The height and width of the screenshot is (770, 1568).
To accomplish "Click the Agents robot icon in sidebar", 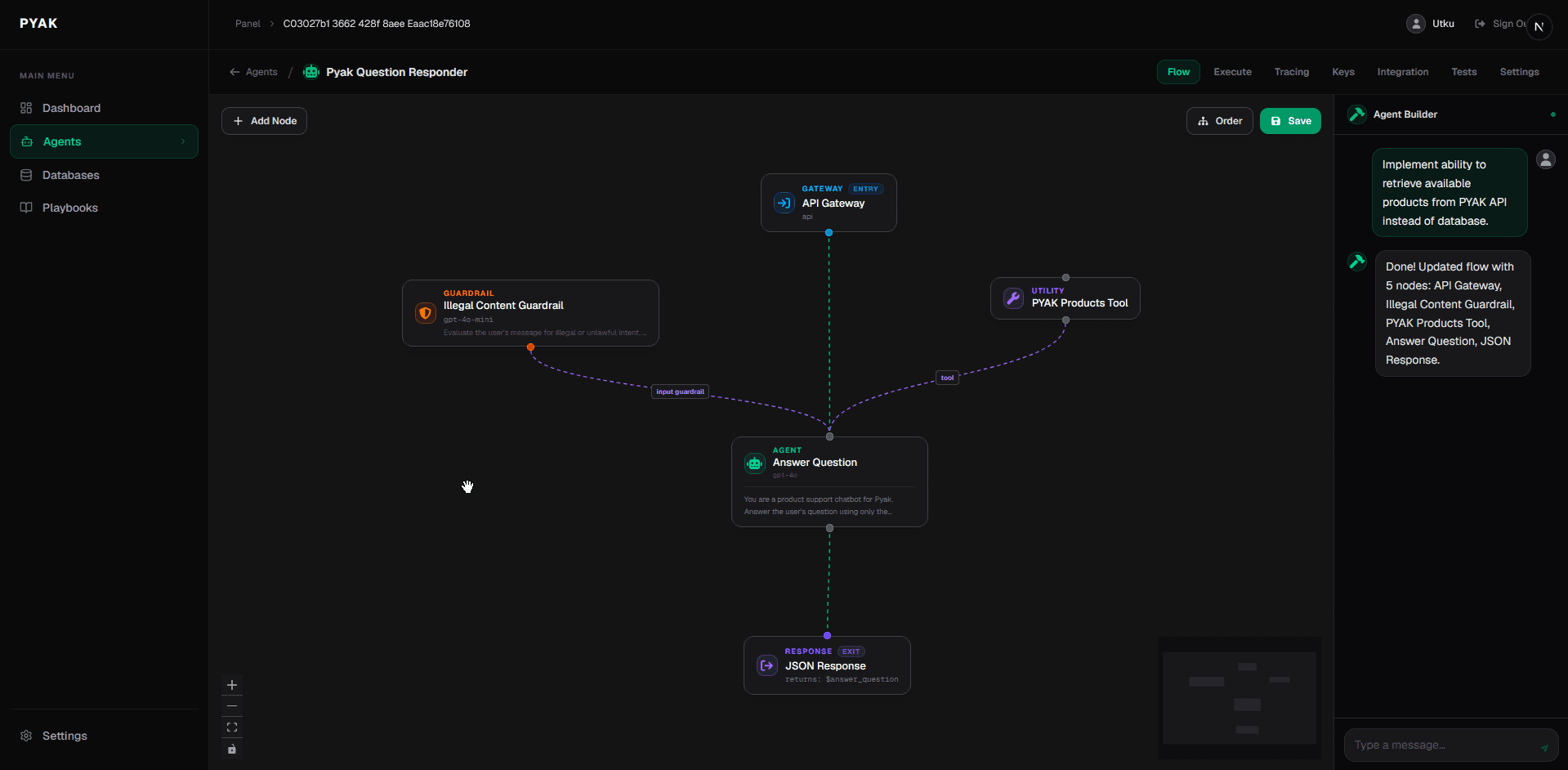I will (27, 141).
